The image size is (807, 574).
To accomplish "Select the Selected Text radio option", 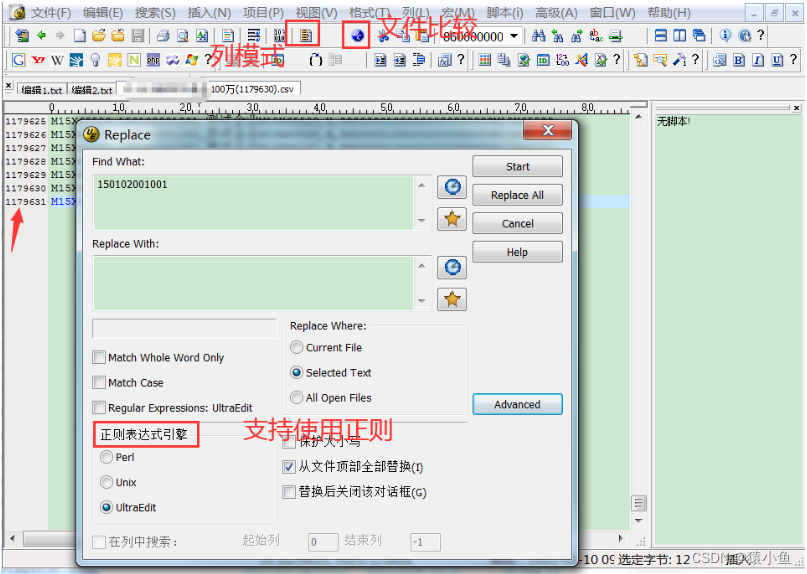I will pos(296,373).
